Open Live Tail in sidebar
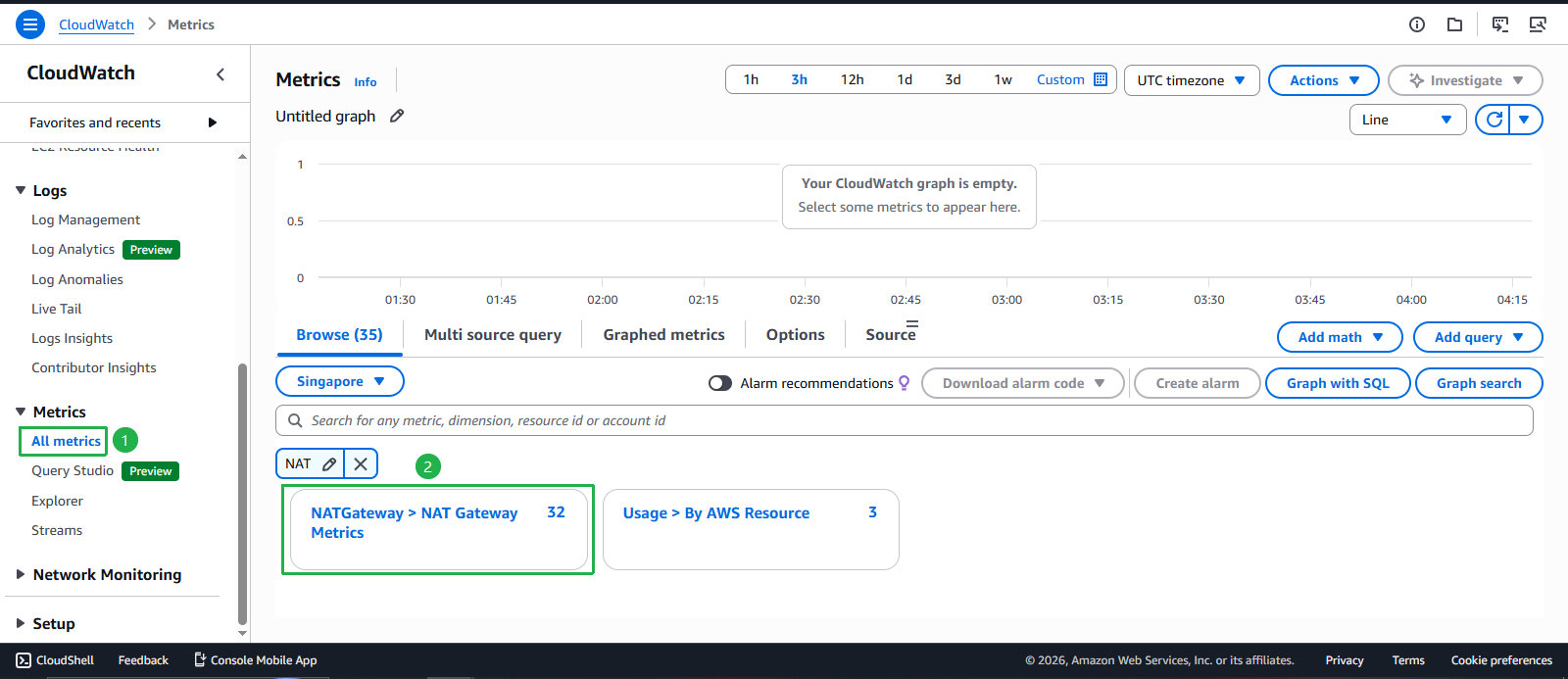Screen dimensions: 1568x679 56,309
